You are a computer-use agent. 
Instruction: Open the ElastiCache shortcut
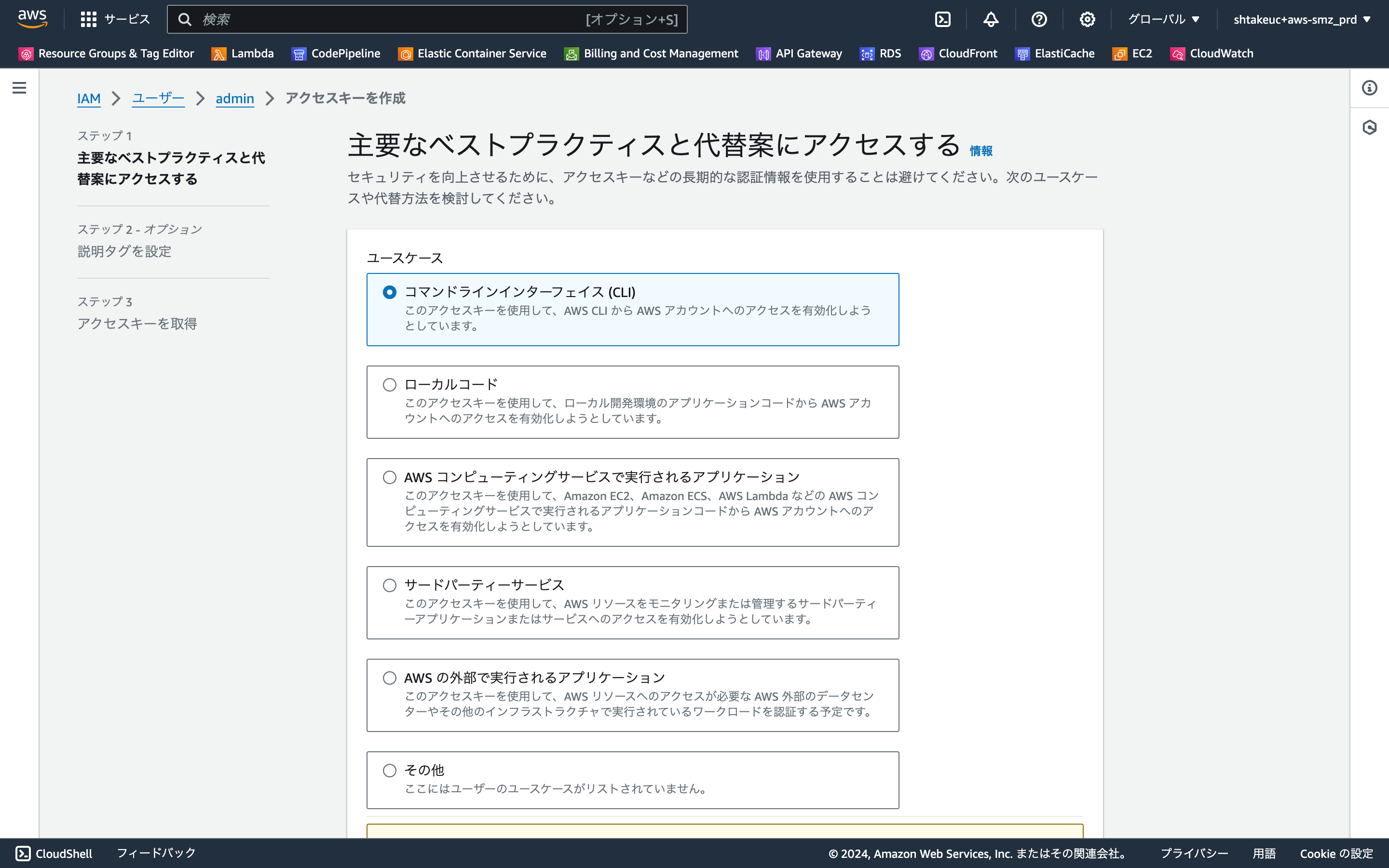(1055, 54)
